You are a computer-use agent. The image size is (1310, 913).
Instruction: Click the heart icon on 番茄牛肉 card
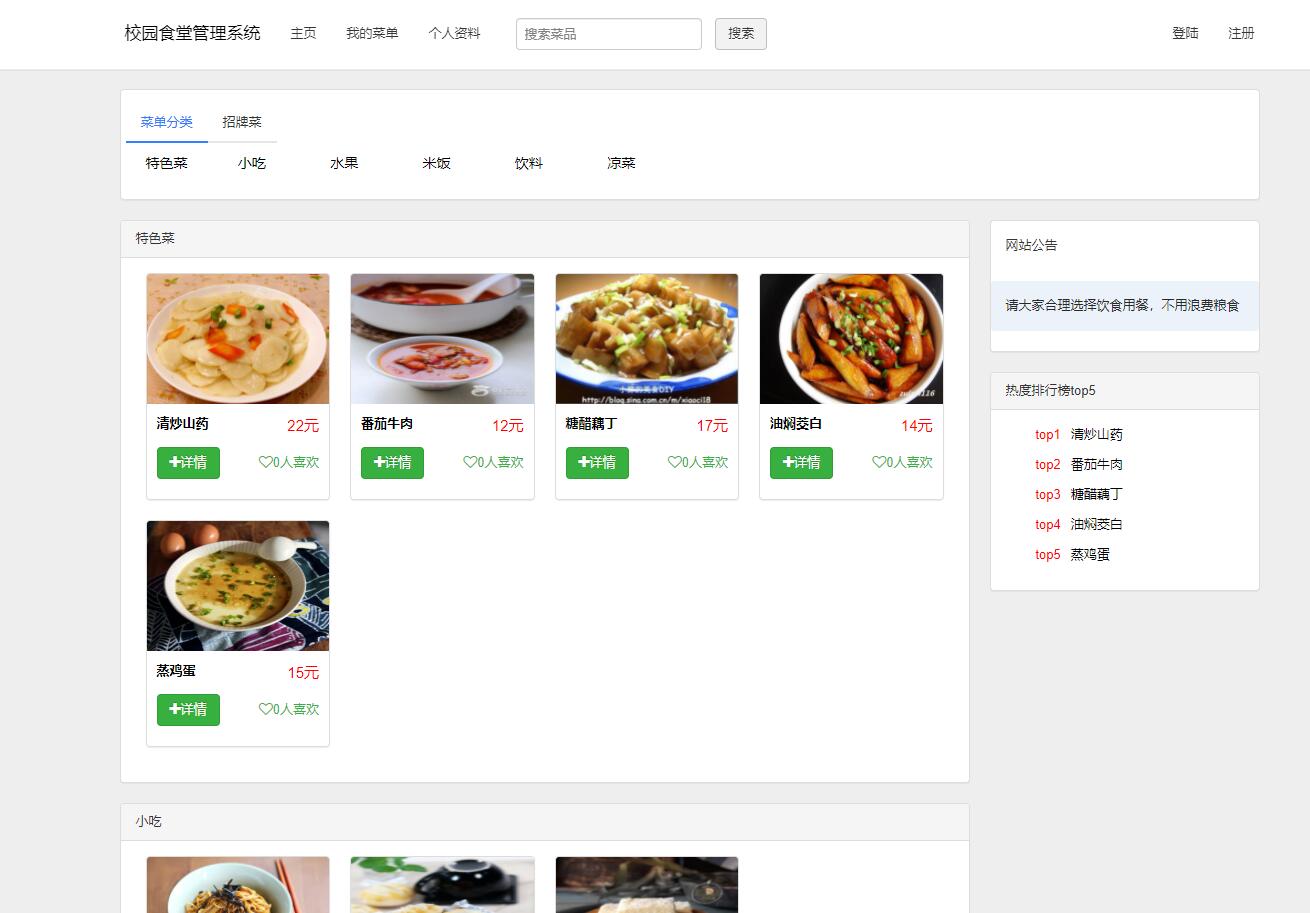(x=470, y=462)
